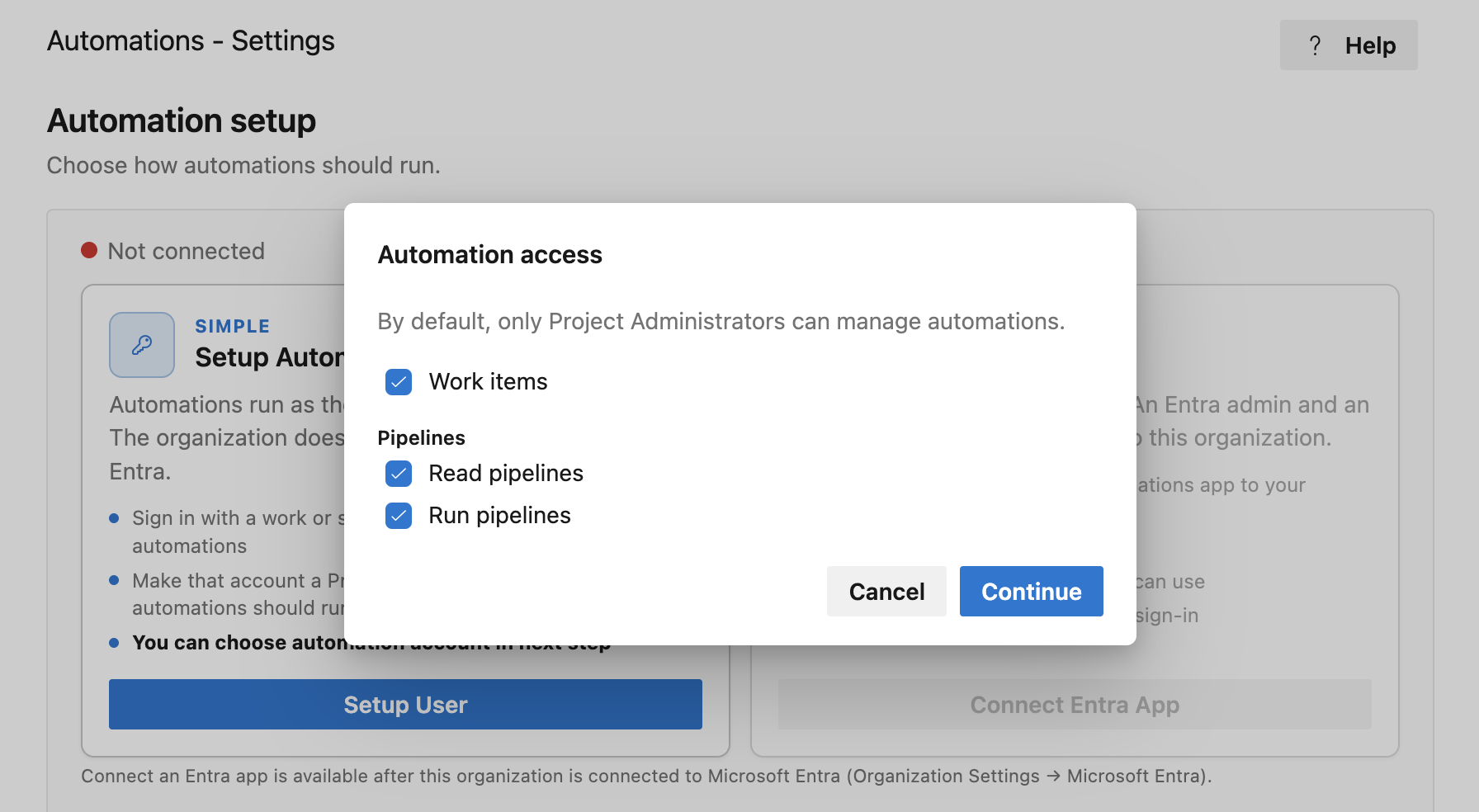Click the Automation setup heading
The width and height of the screenshot is (1479, 812).
[182, 120]
